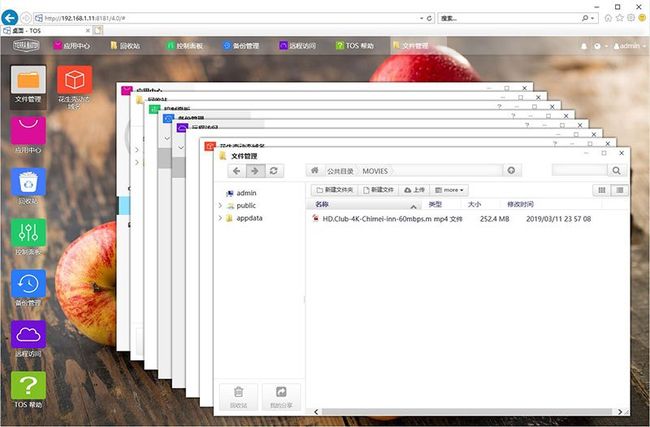Switch to 控制面板 in the TOS taskbar
650x427 pixels.
[184, 46]
